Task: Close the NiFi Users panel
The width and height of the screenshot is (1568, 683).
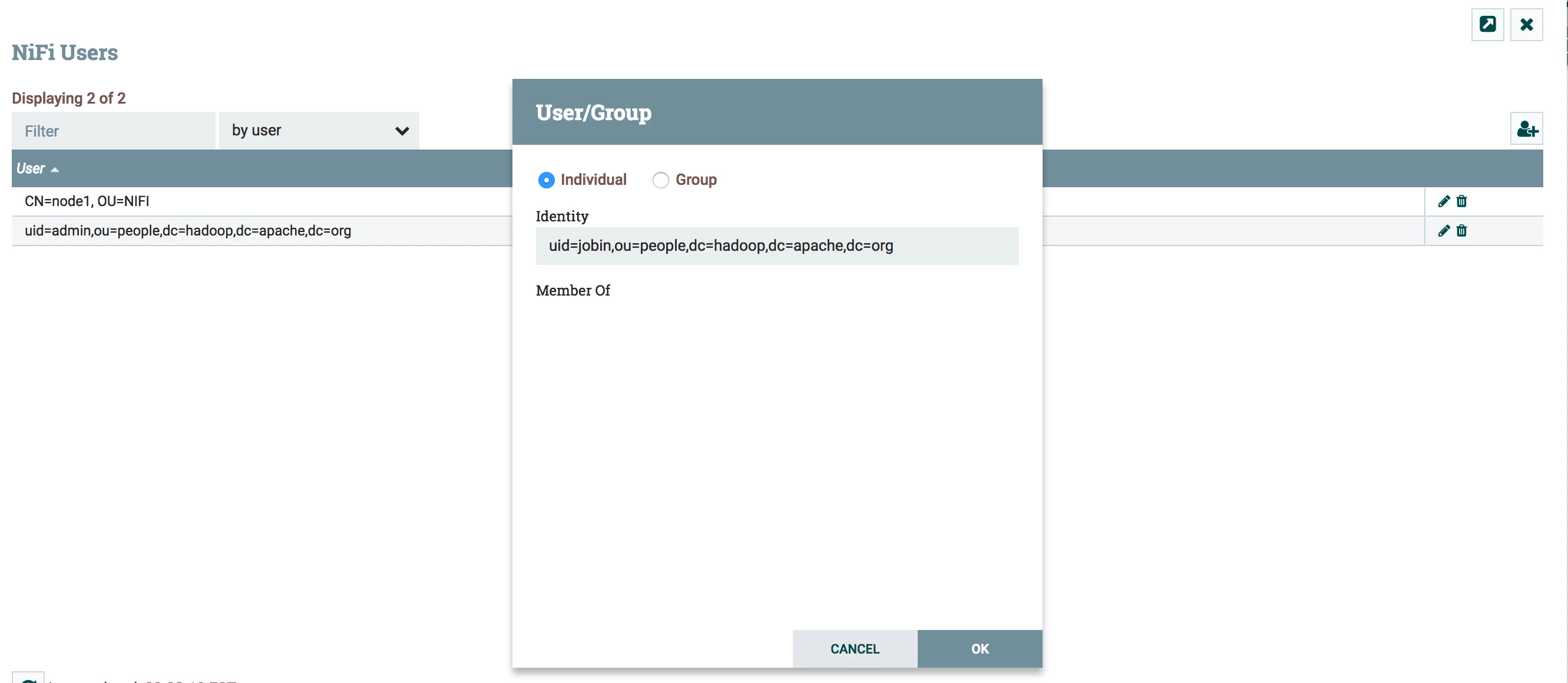Action: pos(1526,24)
